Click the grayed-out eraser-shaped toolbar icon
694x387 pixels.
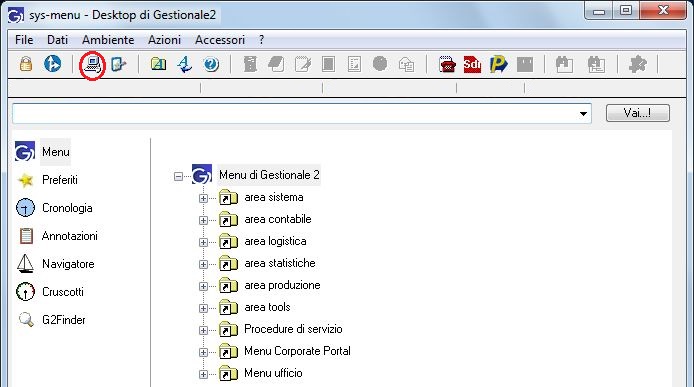(x=276, y=64)
